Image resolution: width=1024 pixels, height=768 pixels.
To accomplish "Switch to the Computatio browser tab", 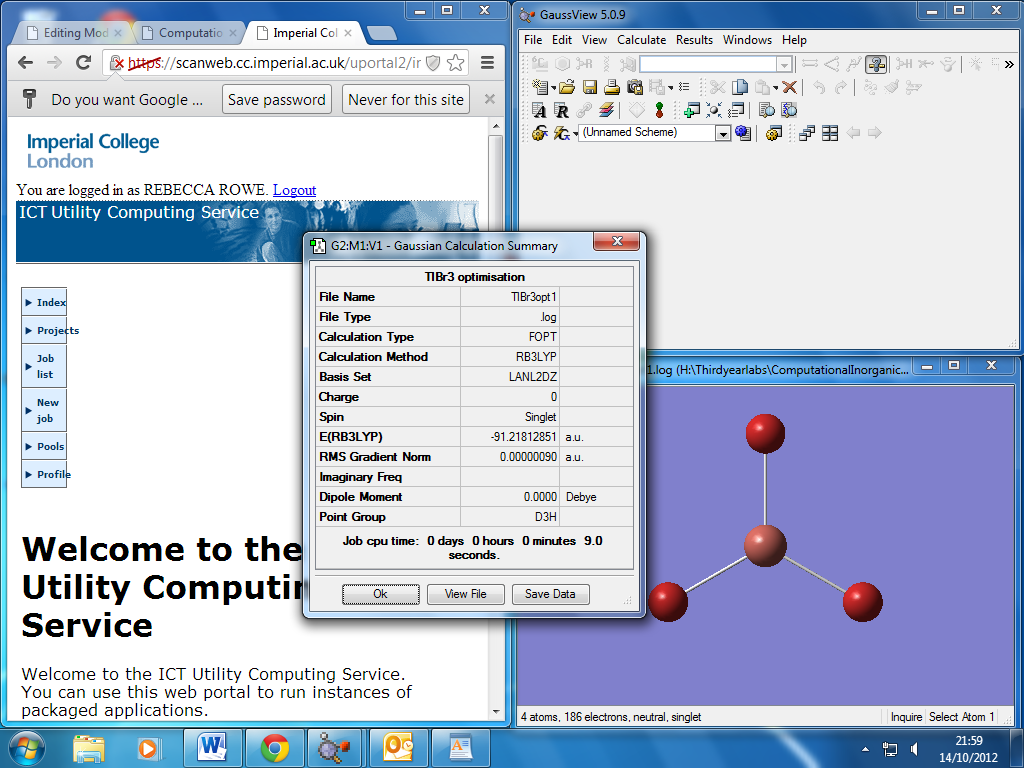I will (x=189, y=33).
